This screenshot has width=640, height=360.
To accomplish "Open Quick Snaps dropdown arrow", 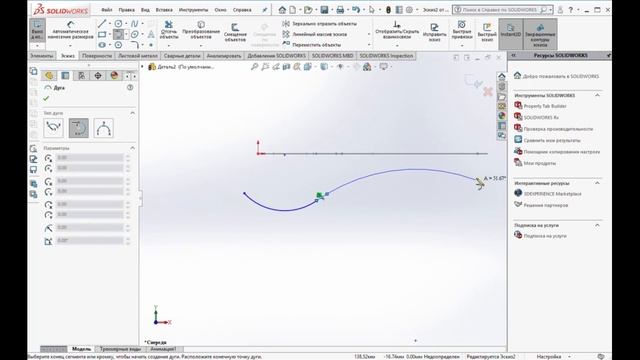I will point(462,46).
